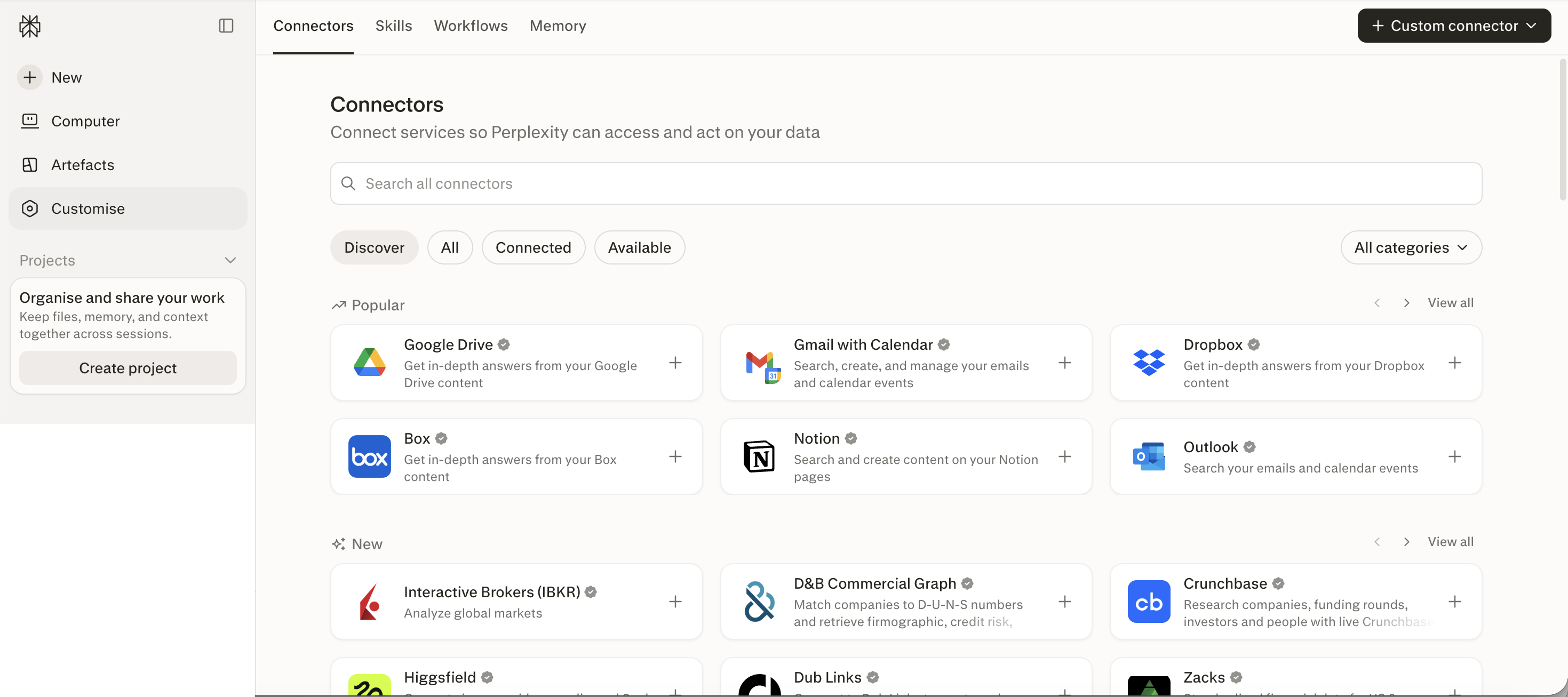
Task: Open the Dub Links connector card
Action: pyautogui.click(x=906, y=677)
